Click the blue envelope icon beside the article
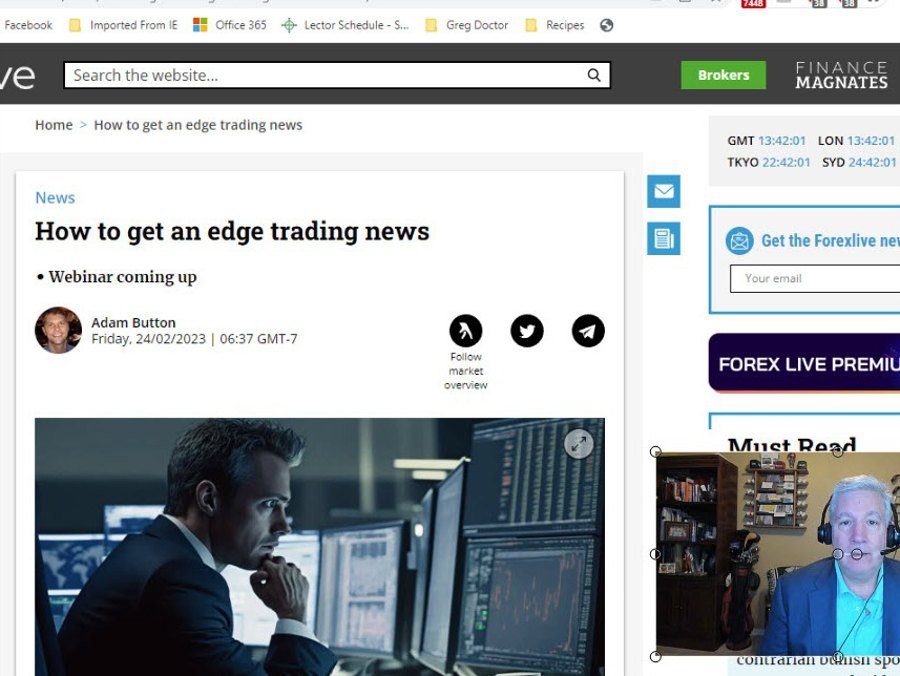 [663, 191]
